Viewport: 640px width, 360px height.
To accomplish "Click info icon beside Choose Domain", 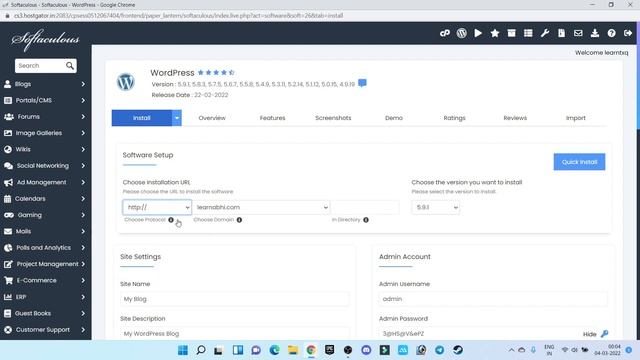I will click(239, 220).
